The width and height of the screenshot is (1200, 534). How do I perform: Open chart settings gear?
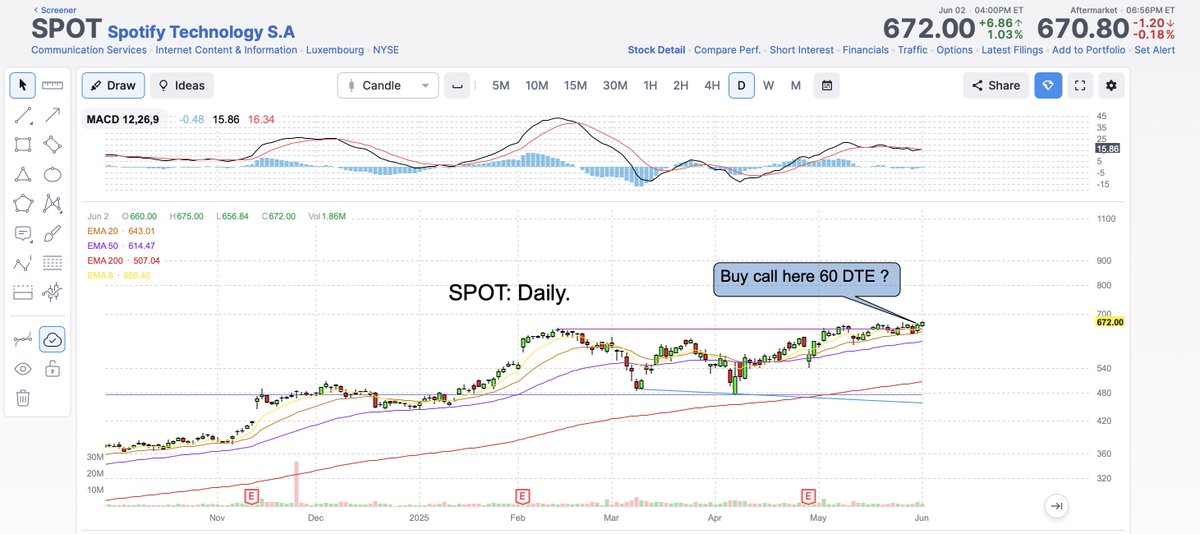point(1112,86)
